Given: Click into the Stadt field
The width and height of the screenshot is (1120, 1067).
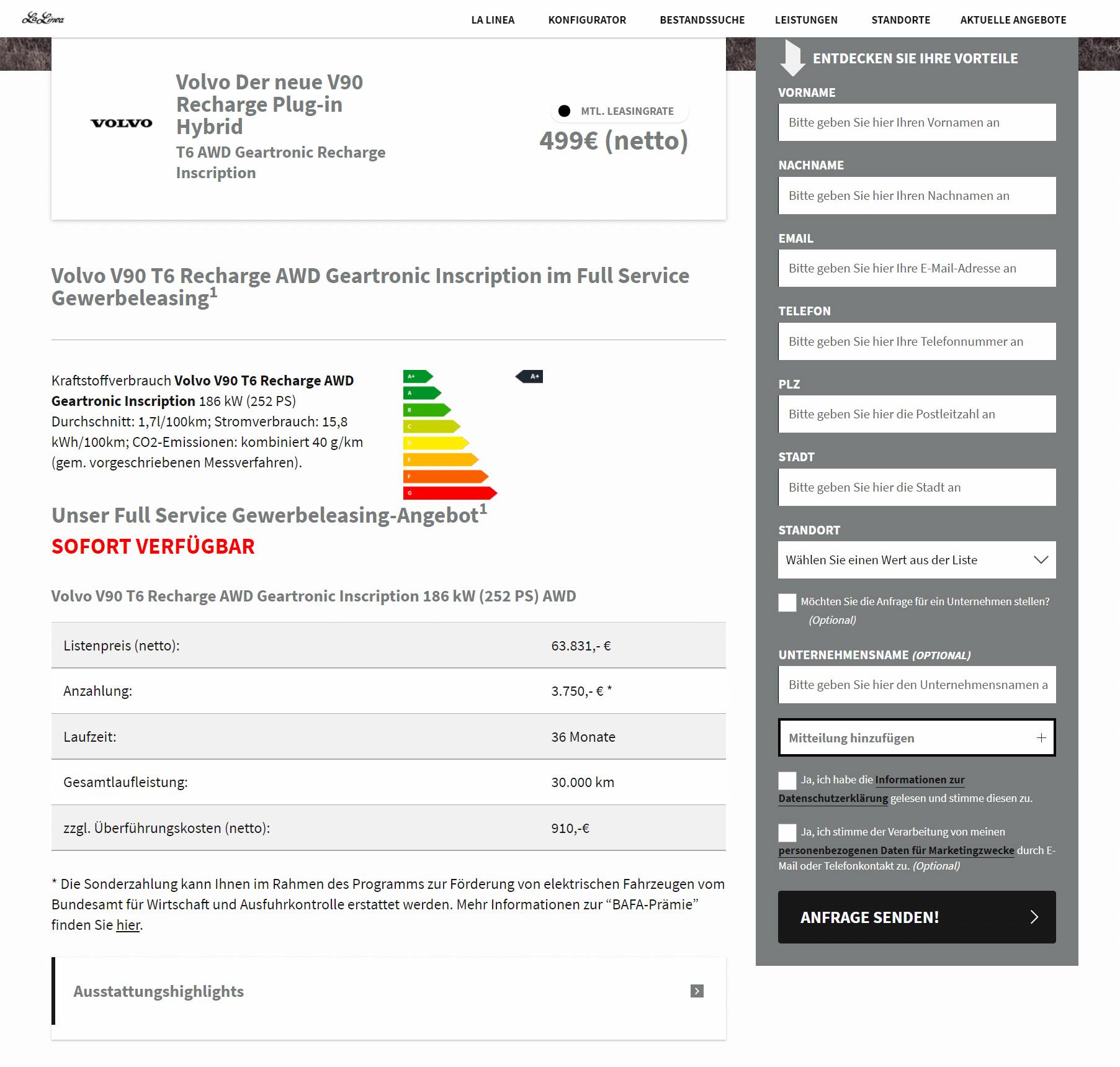Looking at the screenshot, I should tap(917, 487).
